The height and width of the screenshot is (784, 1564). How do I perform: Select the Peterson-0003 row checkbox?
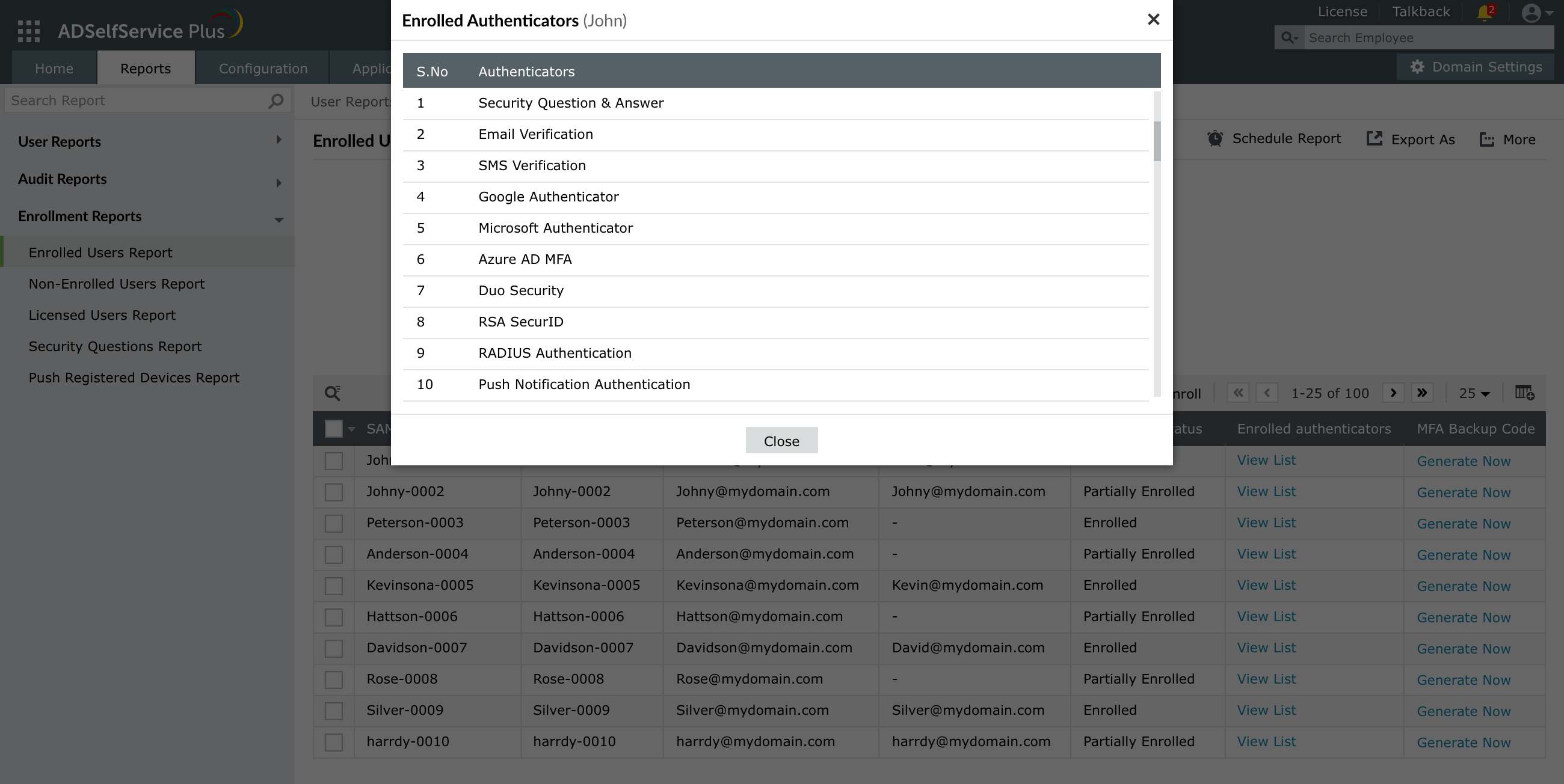click(333, 523)
